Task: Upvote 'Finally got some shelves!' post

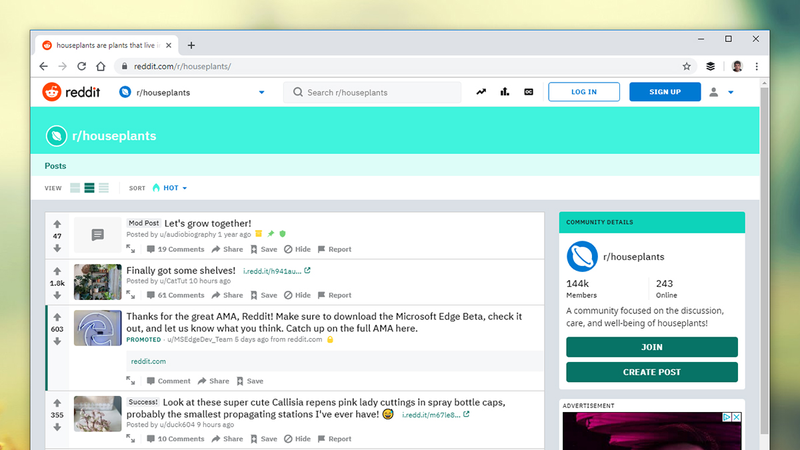Action: tap(57, 271)
